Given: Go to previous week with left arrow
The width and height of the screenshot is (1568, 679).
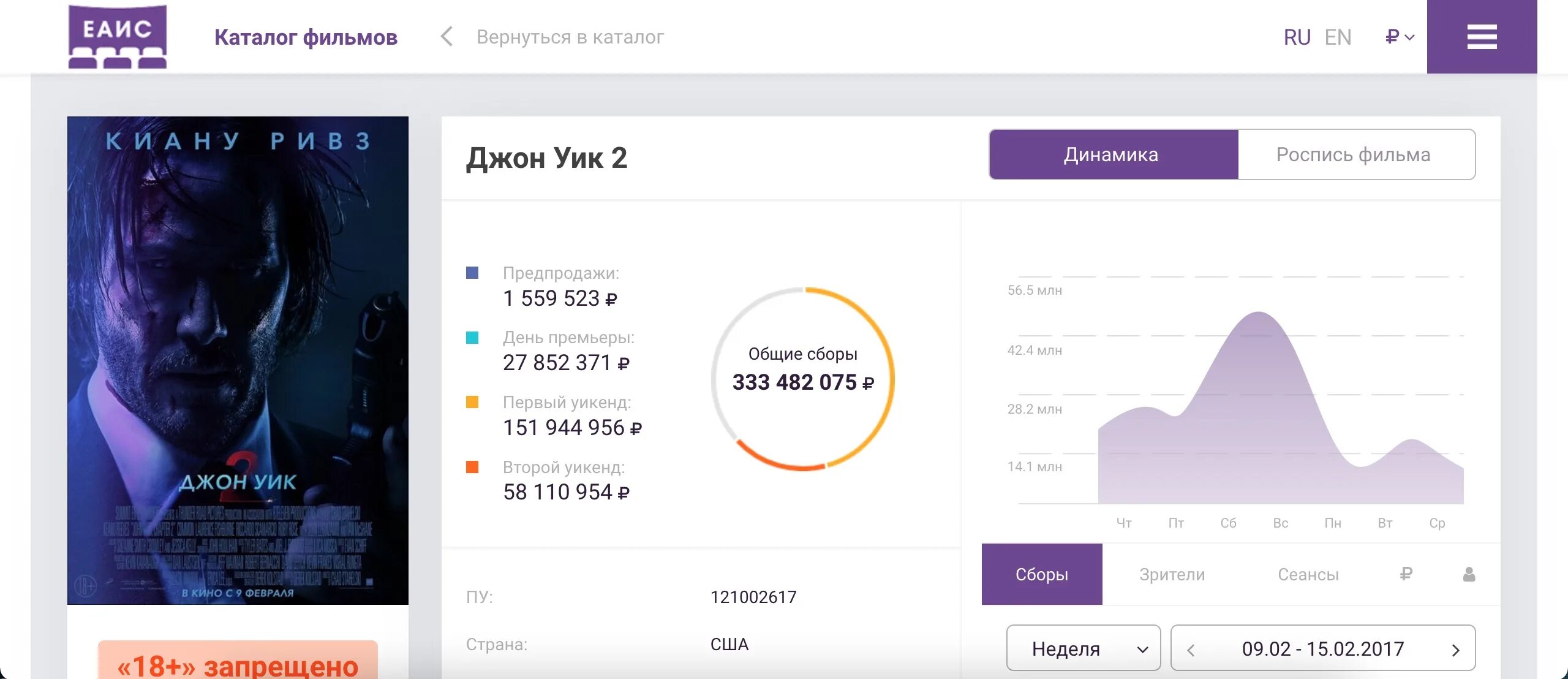Looking at the screenshot, I should 1191,650.
